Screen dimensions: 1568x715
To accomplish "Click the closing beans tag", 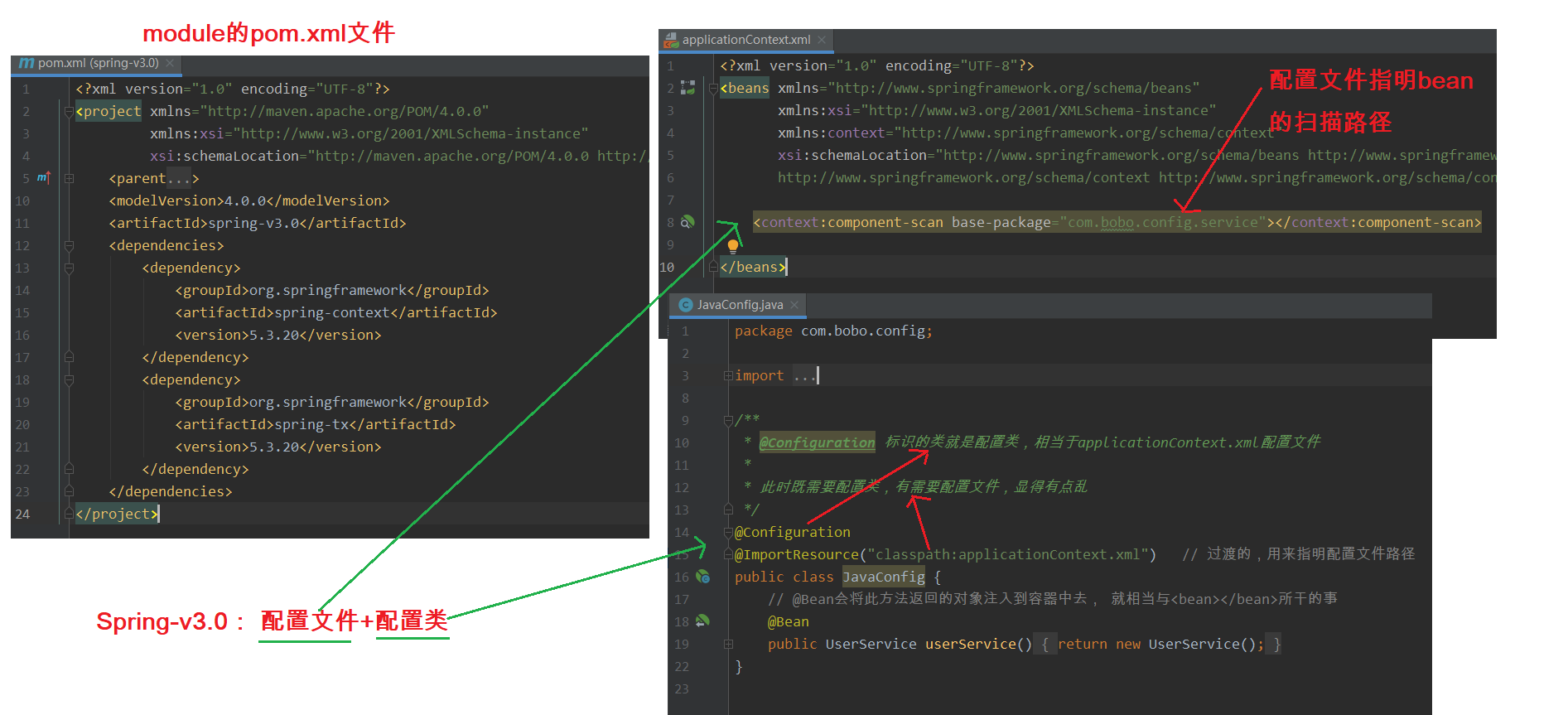I will tap(753, 267).
